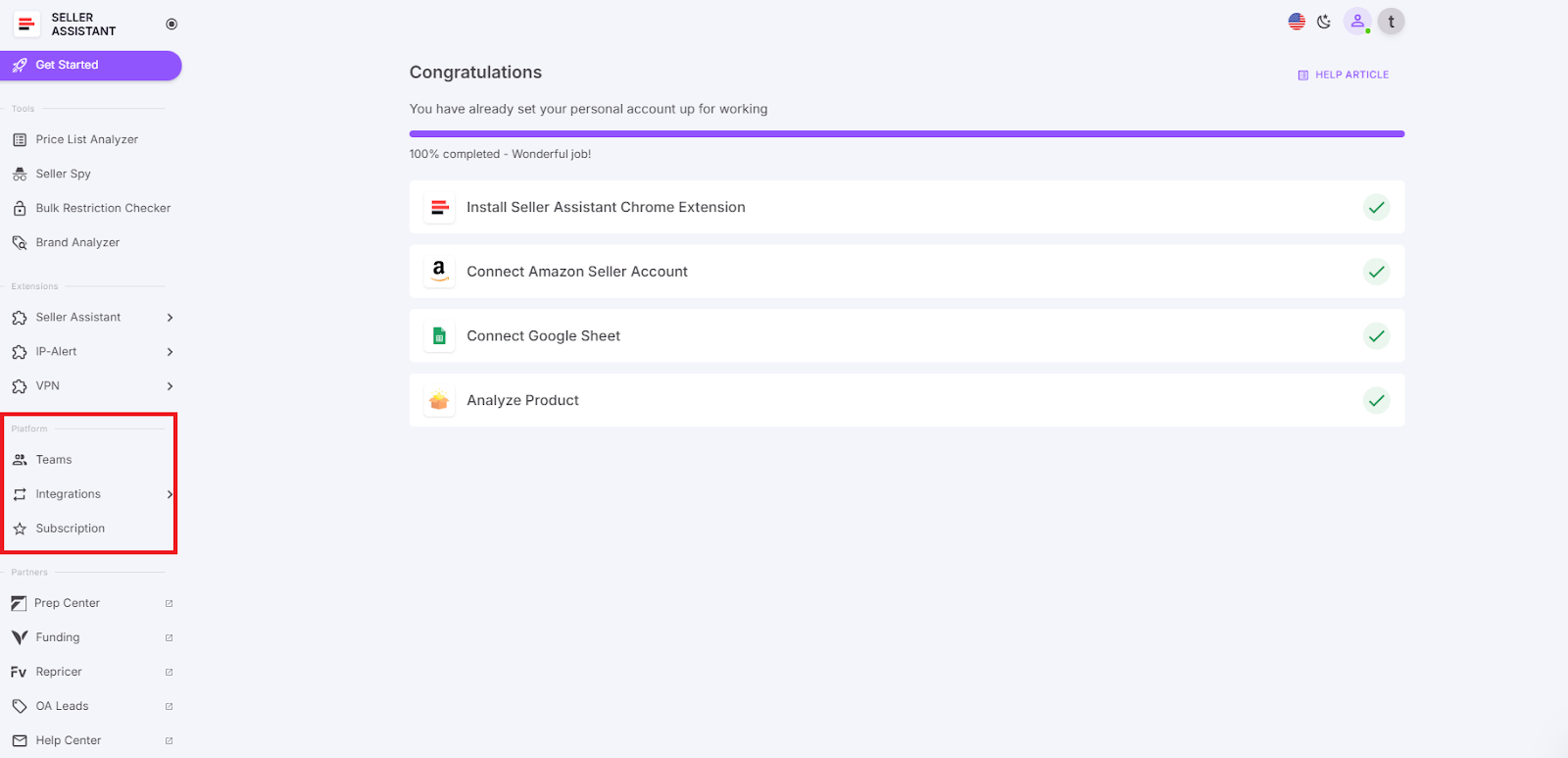Open the Help Article link
This screenshot has height=758, width=1568.
click(x=1344, y=75)
